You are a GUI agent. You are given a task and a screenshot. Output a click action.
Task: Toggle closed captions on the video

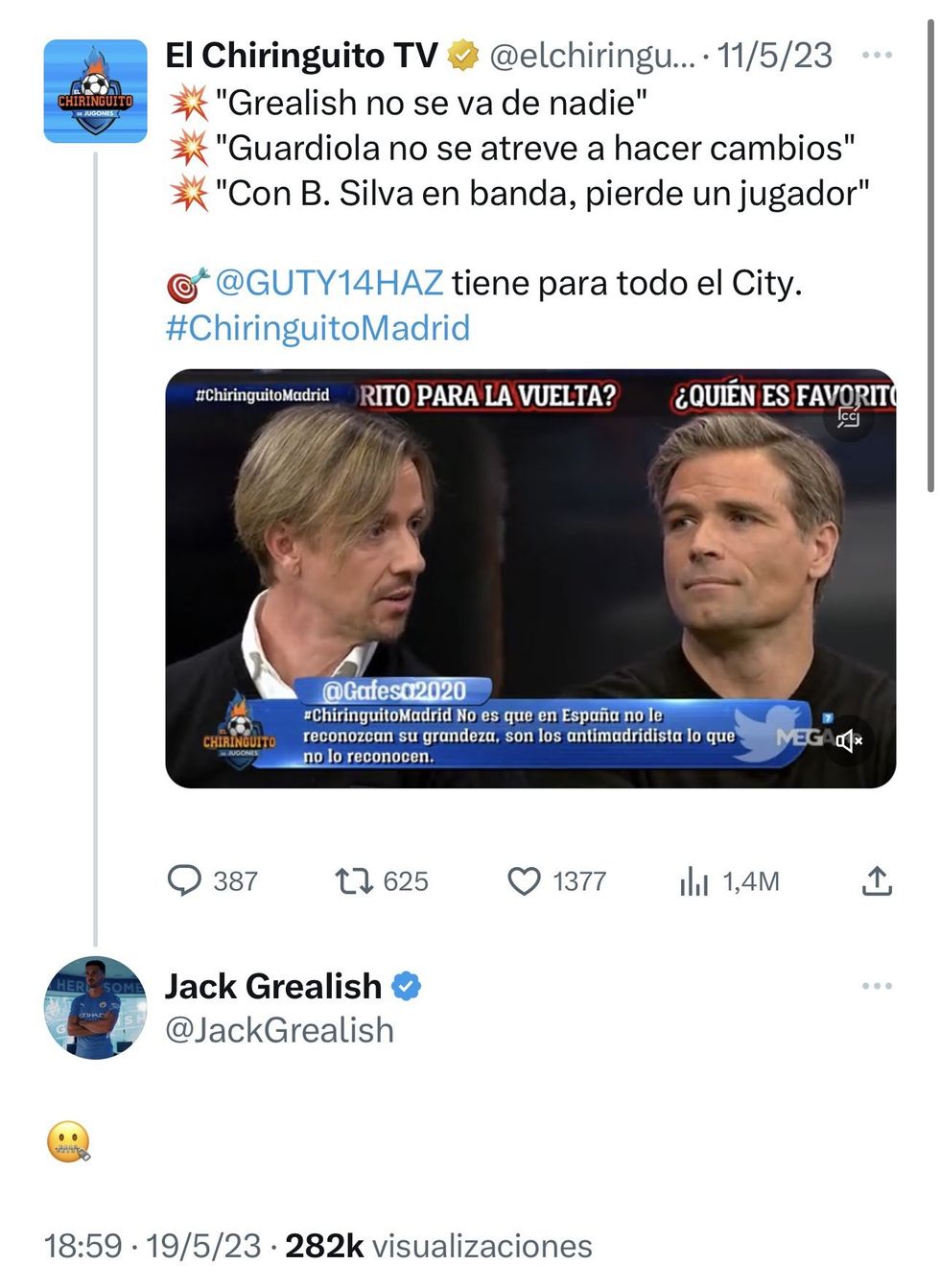tap(849, 417)
